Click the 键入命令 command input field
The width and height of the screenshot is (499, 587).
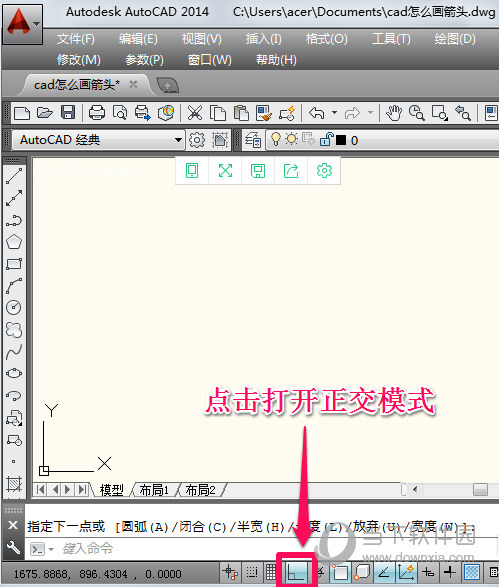pos(262,549)
